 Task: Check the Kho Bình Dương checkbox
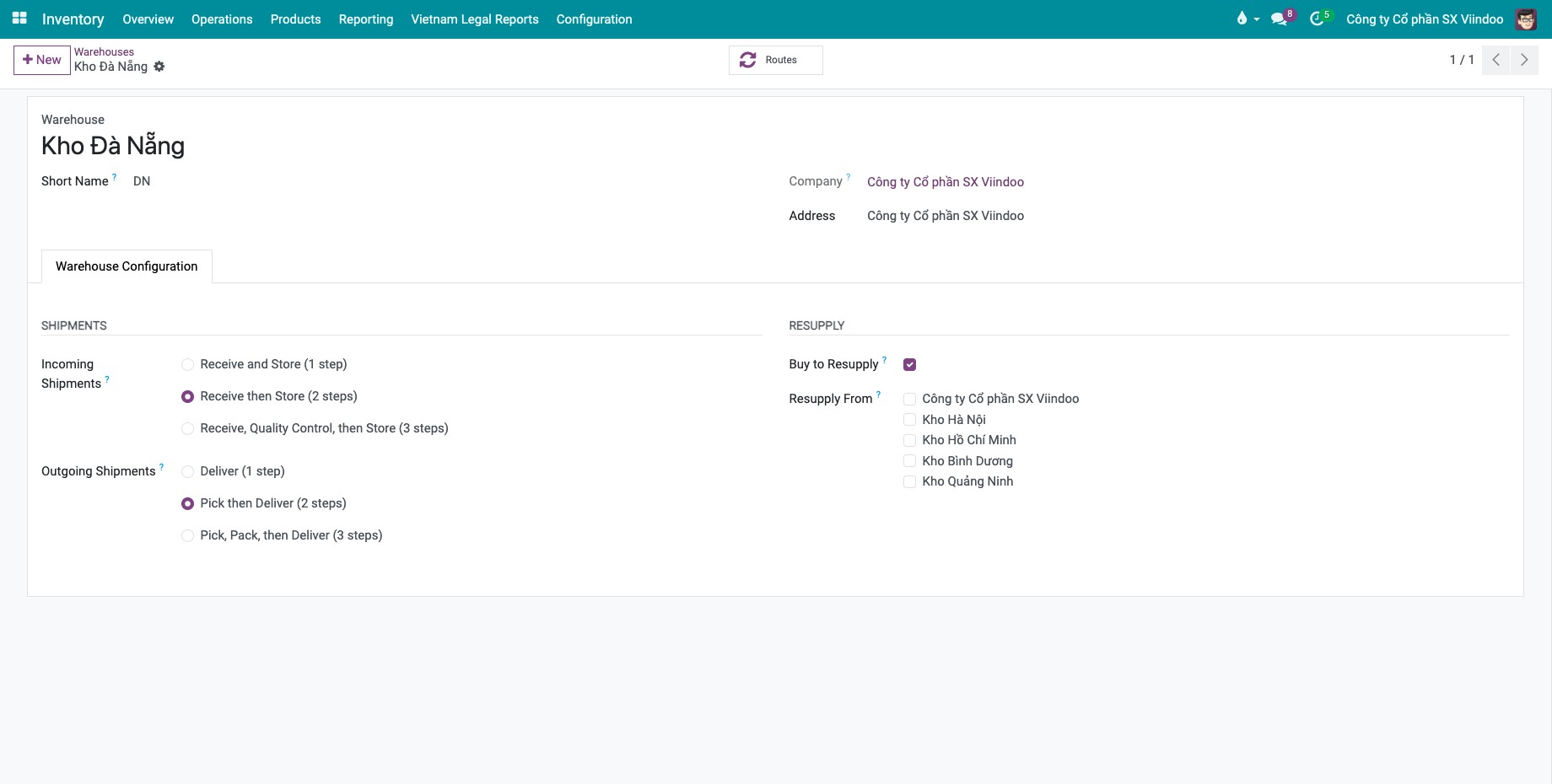(909, 461)
